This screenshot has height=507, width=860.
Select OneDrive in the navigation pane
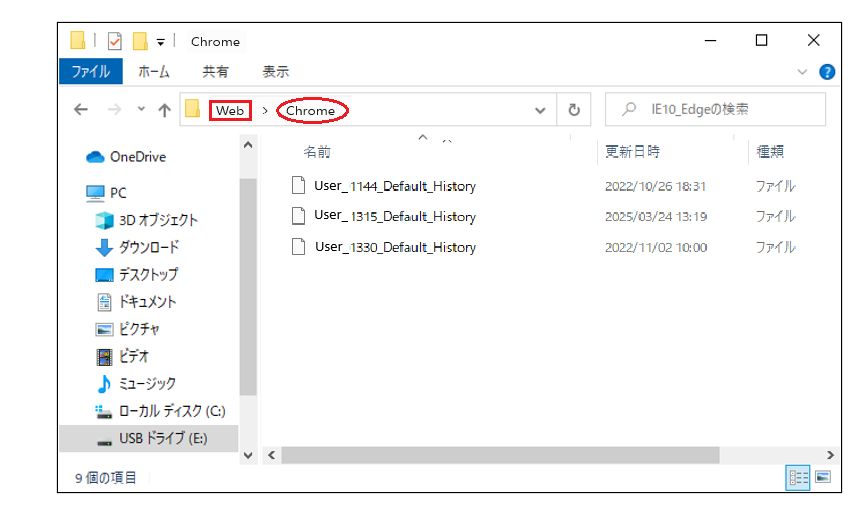pos(126,157)
